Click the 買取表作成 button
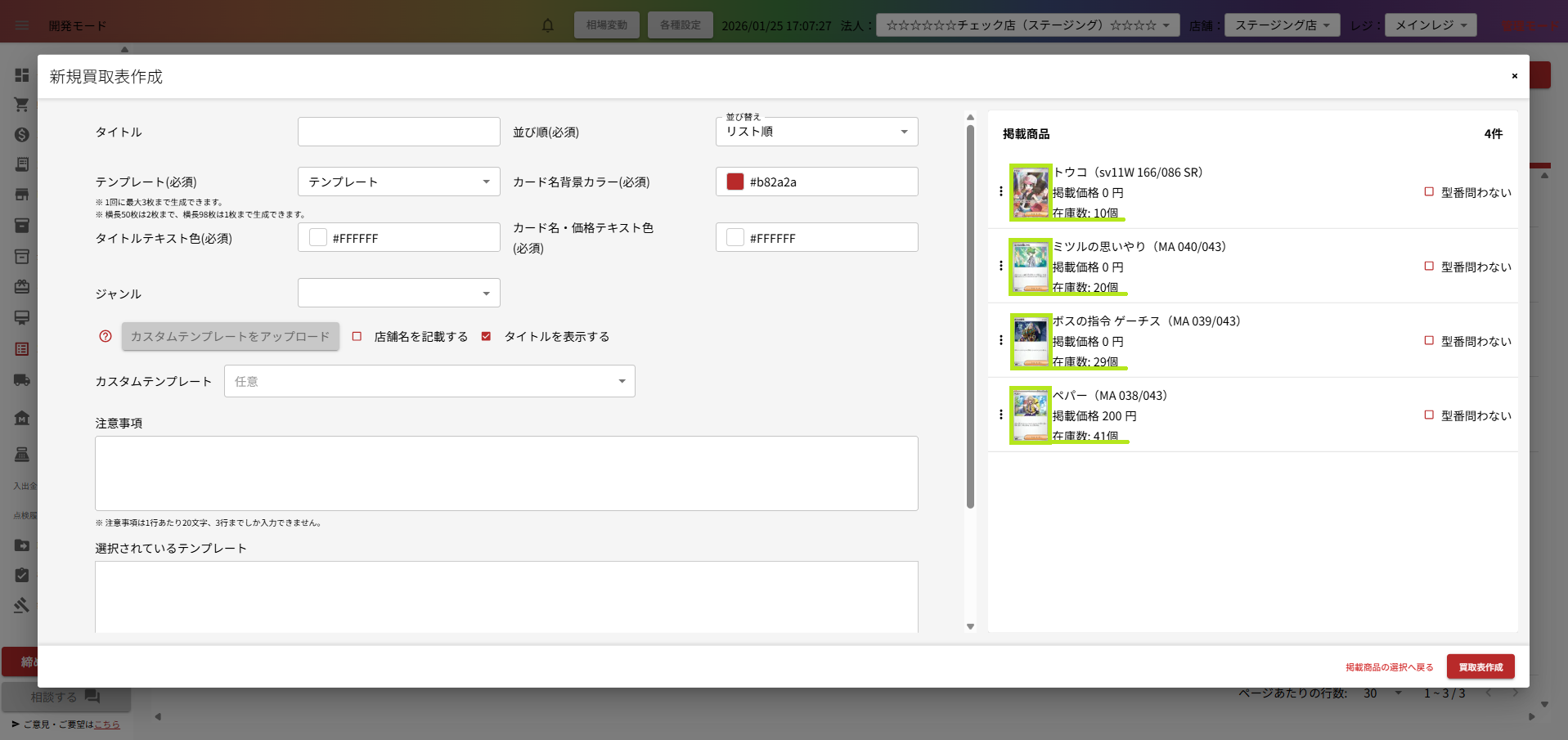Viewport: 1568px width, 740px height. [x=1480, y=666]
